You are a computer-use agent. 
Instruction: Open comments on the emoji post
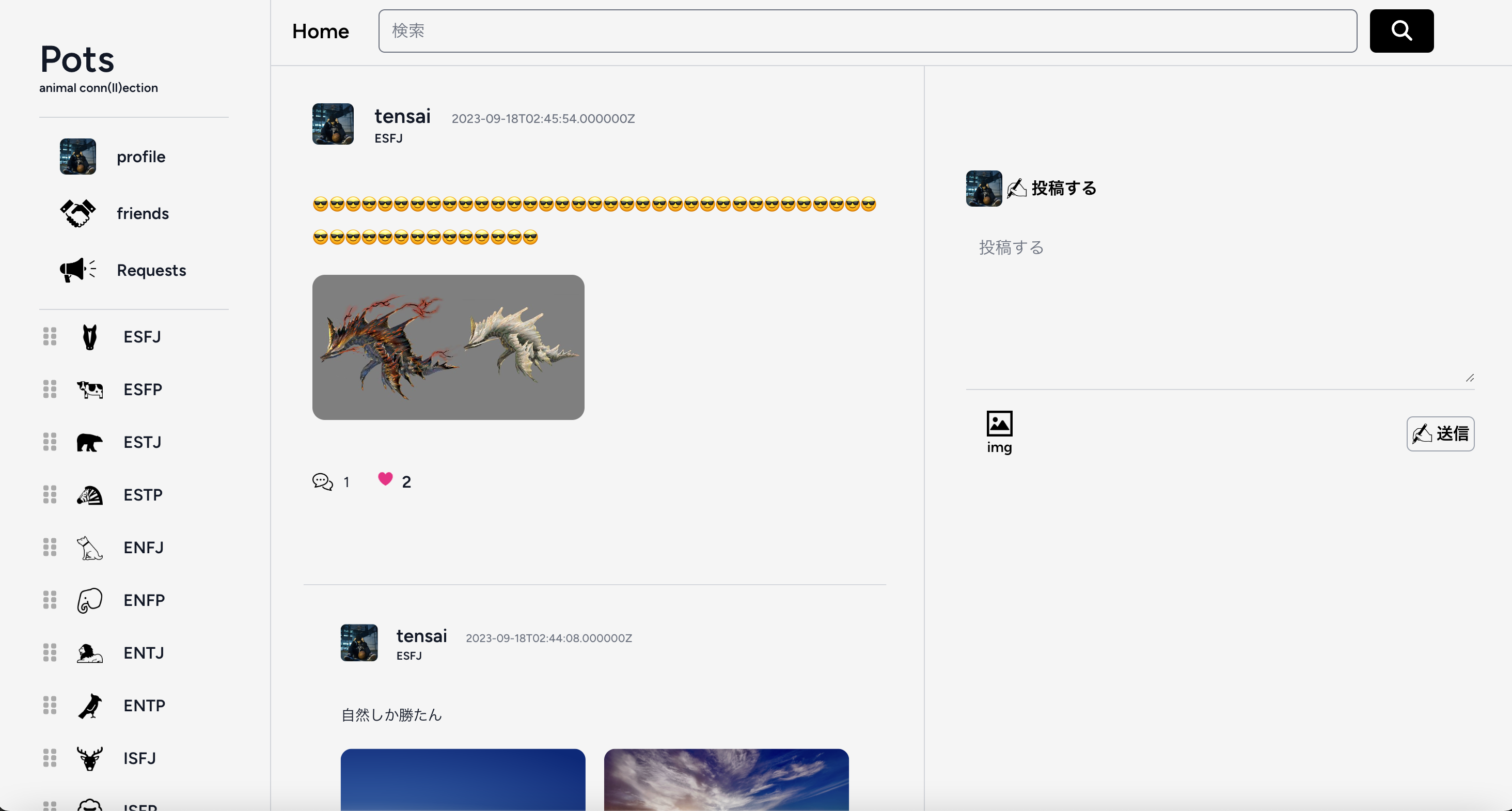point(323,482)
